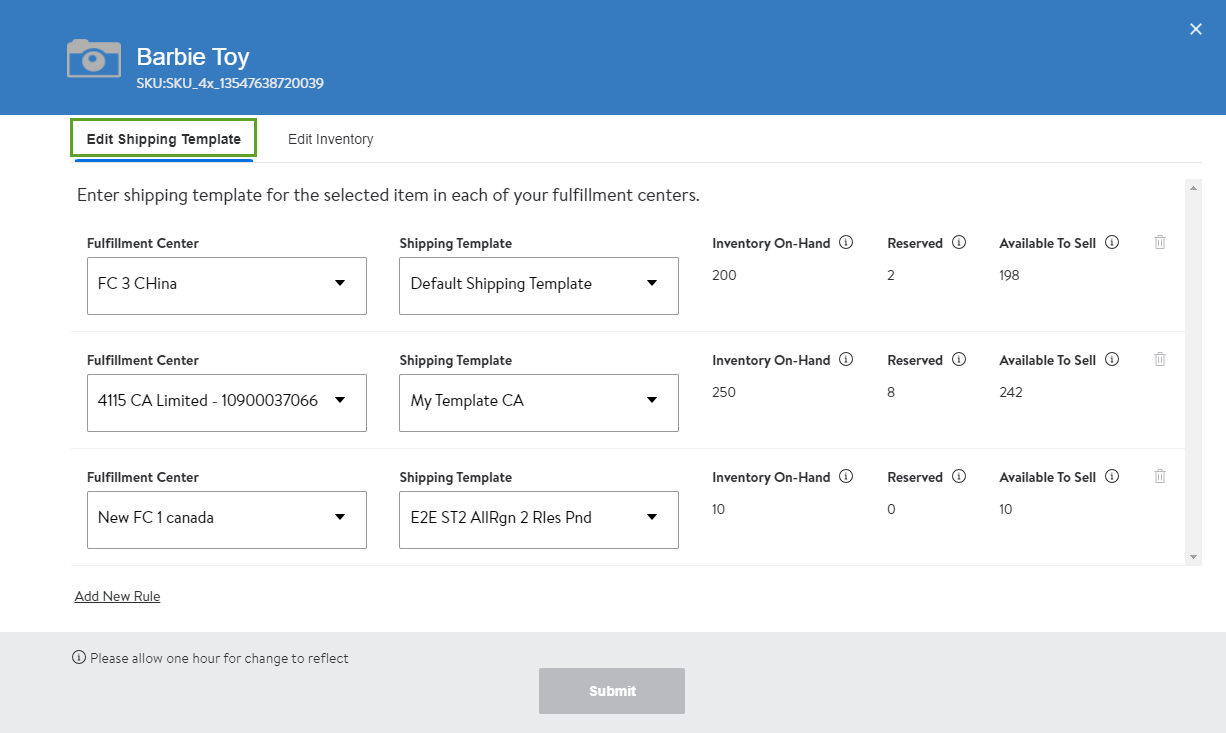
Task: Click scrollbar down arrow of rules list
Action: point(1193,557)
